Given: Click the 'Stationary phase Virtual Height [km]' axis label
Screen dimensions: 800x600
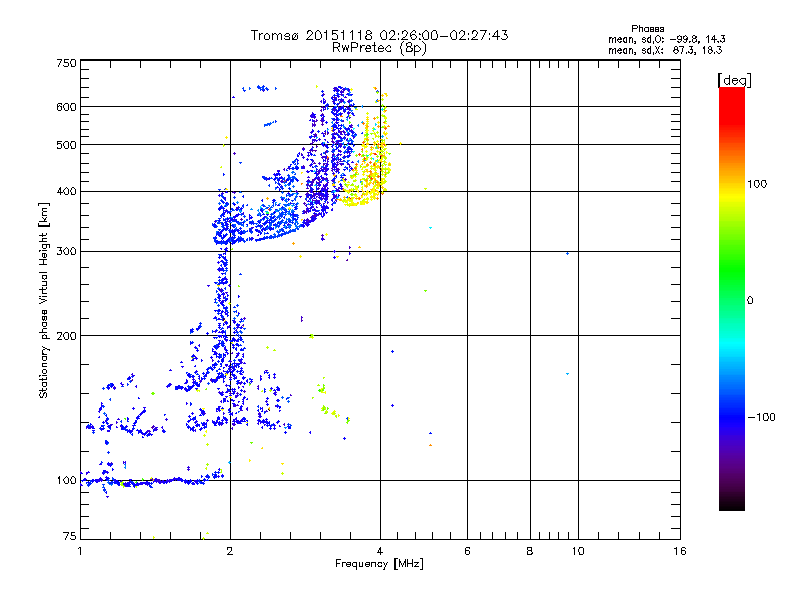Looking at the screenshot, I should pos(44,301).
